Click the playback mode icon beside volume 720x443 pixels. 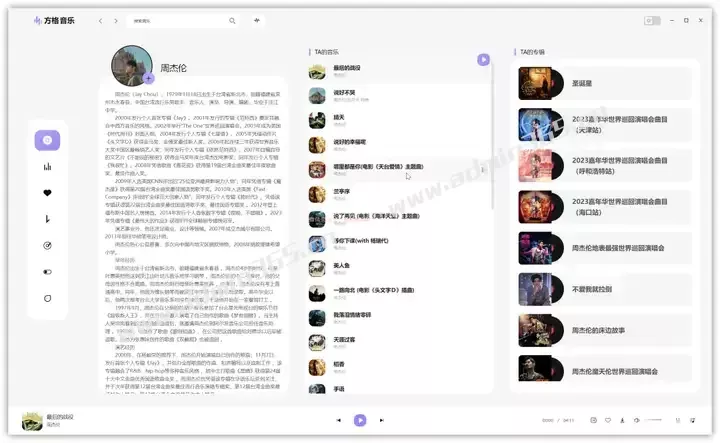pyautogui.click(x=678, y=420)
